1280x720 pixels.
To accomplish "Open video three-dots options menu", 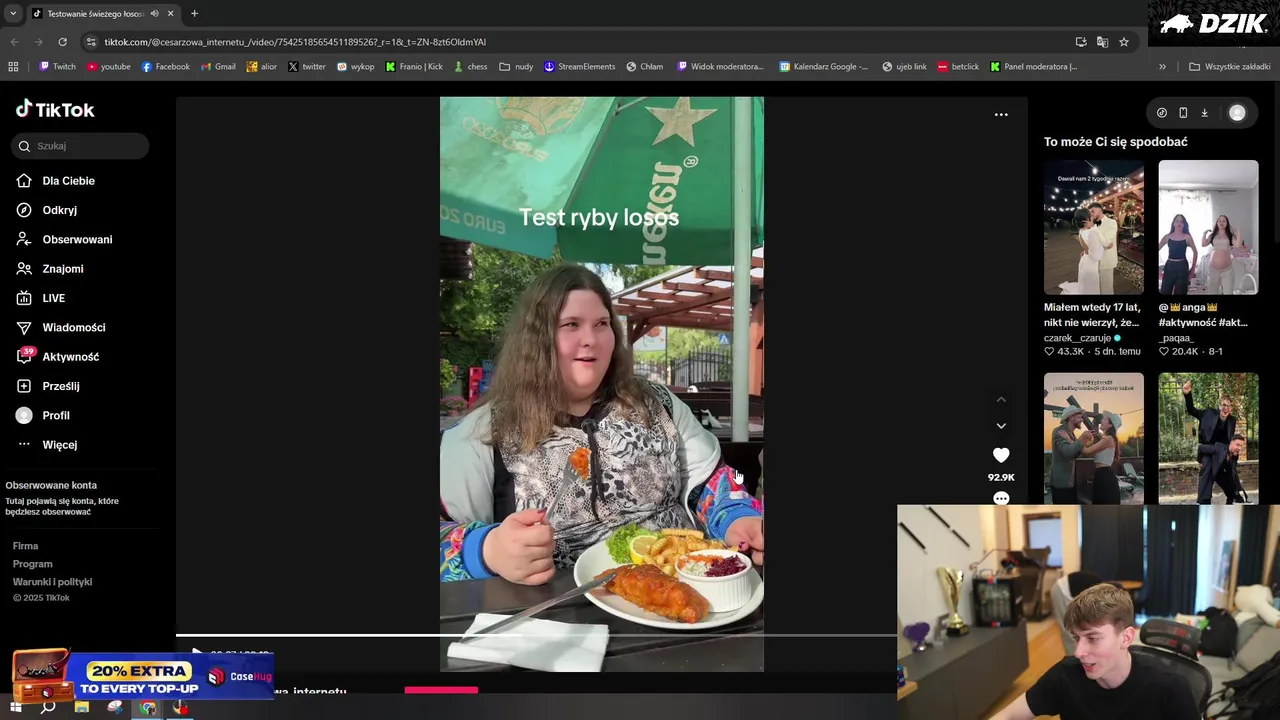I will 1001,115.
